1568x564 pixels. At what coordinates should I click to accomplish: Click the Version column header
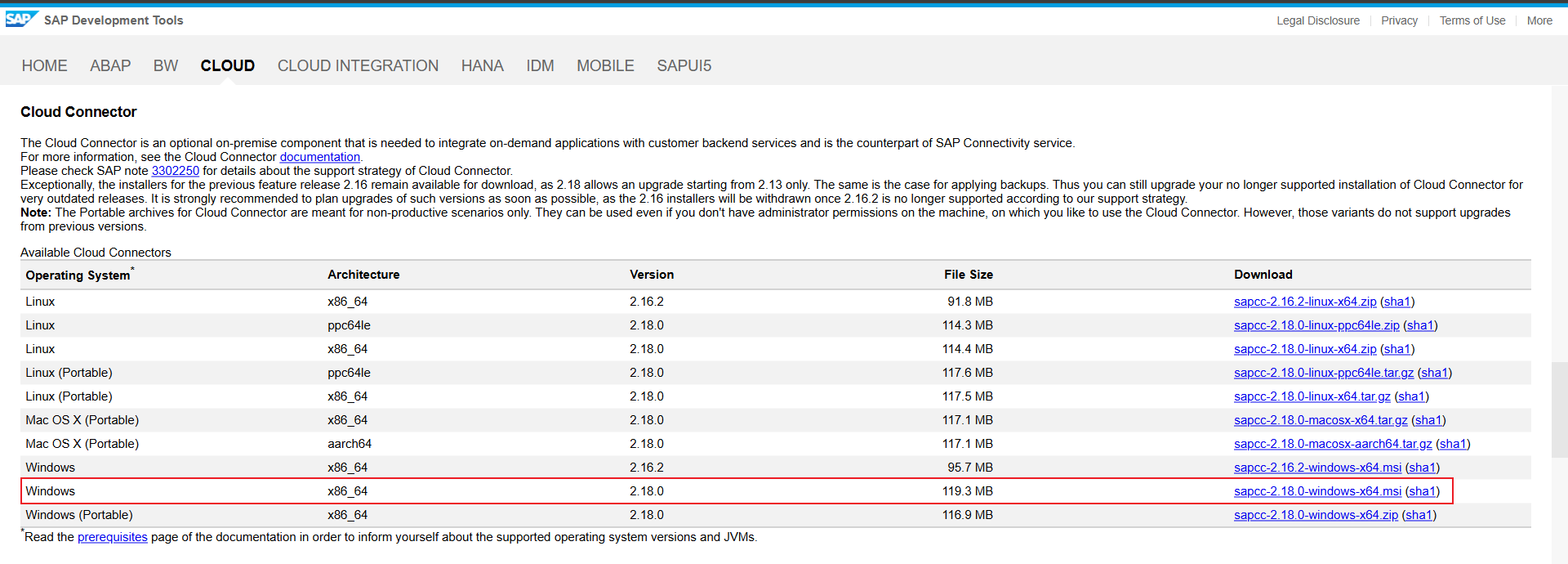(x=652, y=275)
